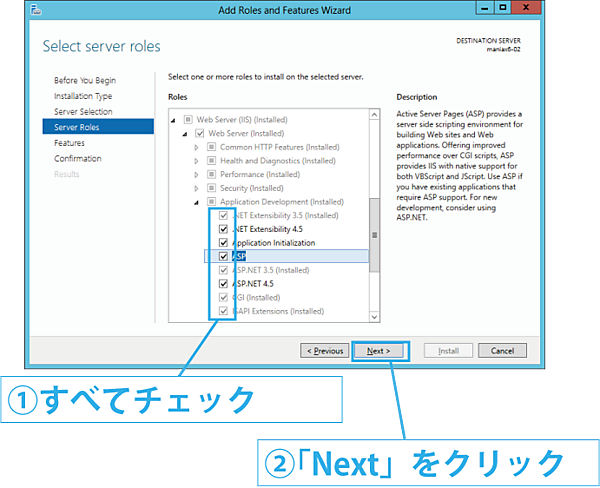Close the wizard with the red X
Viewport: 600px width, 488px height.
click(526, 8)
